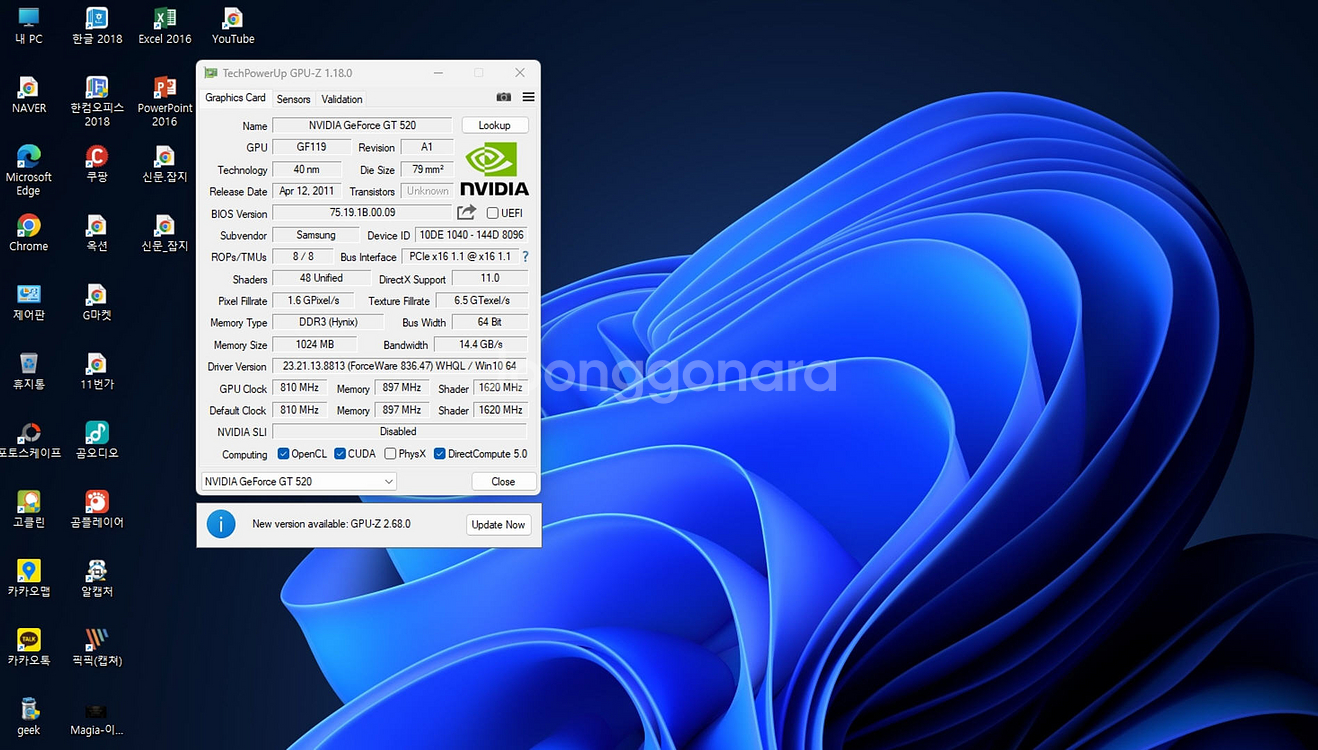The width and height of the screenshot is (1318, 750).
Task: Open the GPU-Z hamburger menu
Action: point(528,97)
